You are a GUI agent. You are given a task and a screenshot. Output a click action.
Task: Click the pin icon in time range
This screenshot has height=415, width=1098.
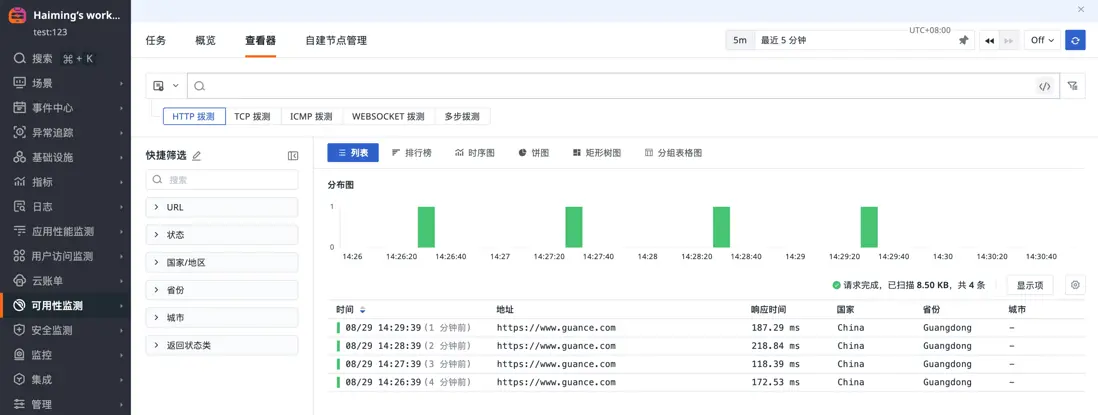[964, 40]
